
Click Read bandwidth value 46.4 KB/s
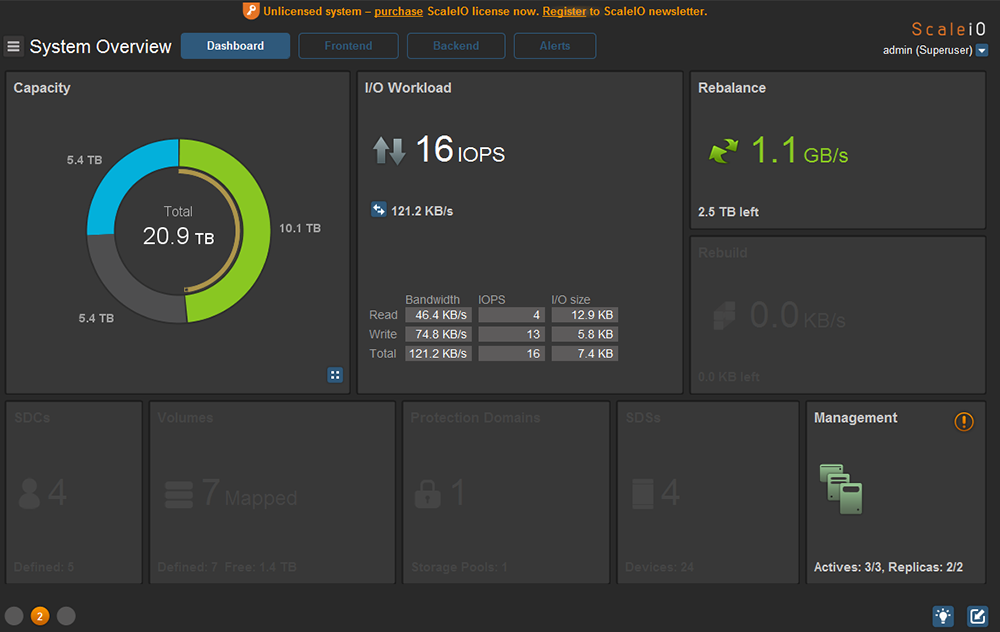(x=438, y=315)
